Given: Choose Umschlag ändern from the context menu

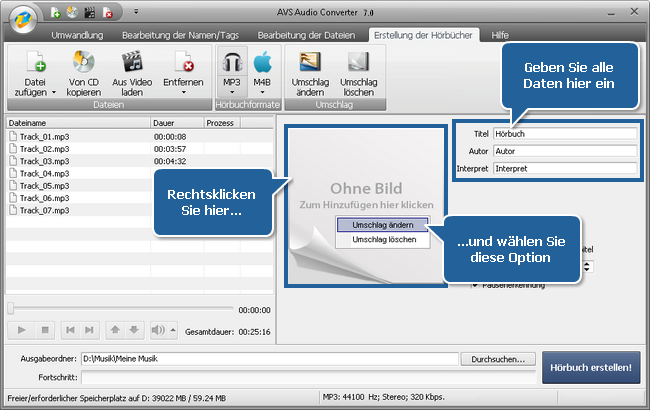Looking at the screenshot, I should coord(383,225).
